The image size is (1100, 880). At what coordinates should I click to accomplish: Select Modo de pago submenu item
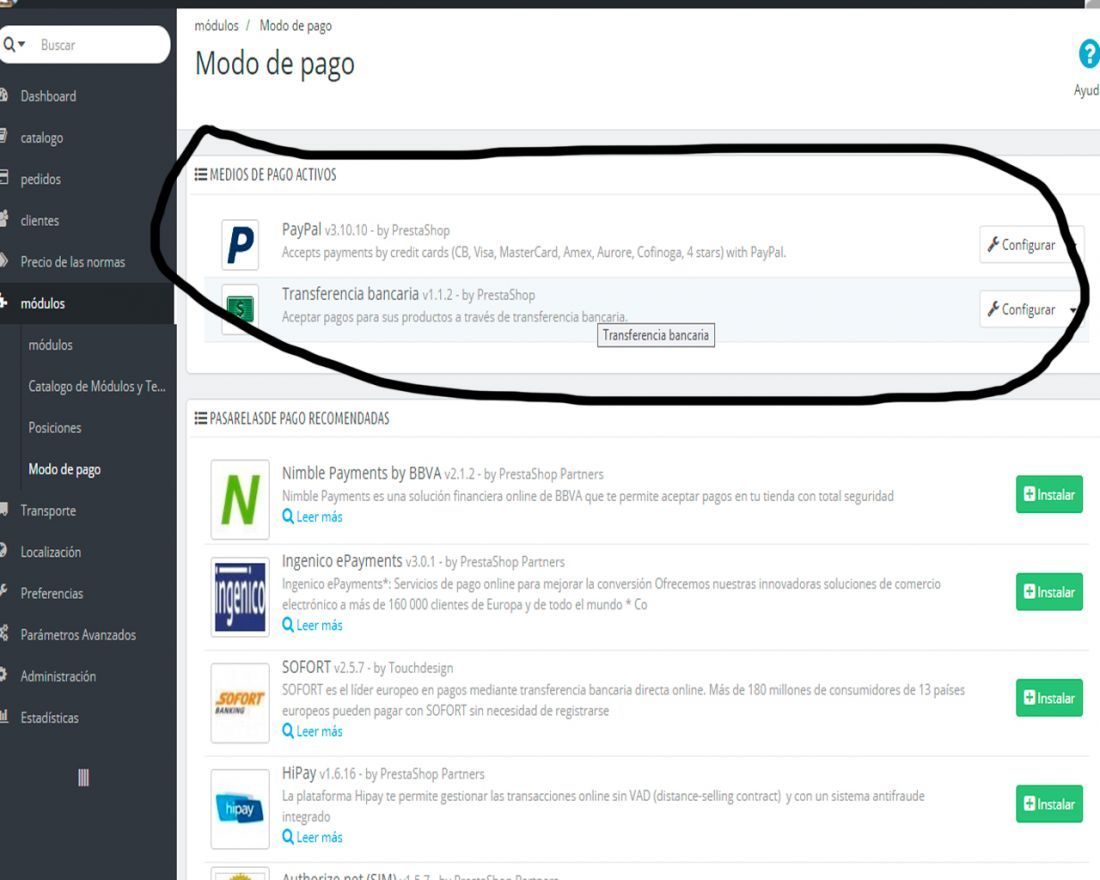64,469
